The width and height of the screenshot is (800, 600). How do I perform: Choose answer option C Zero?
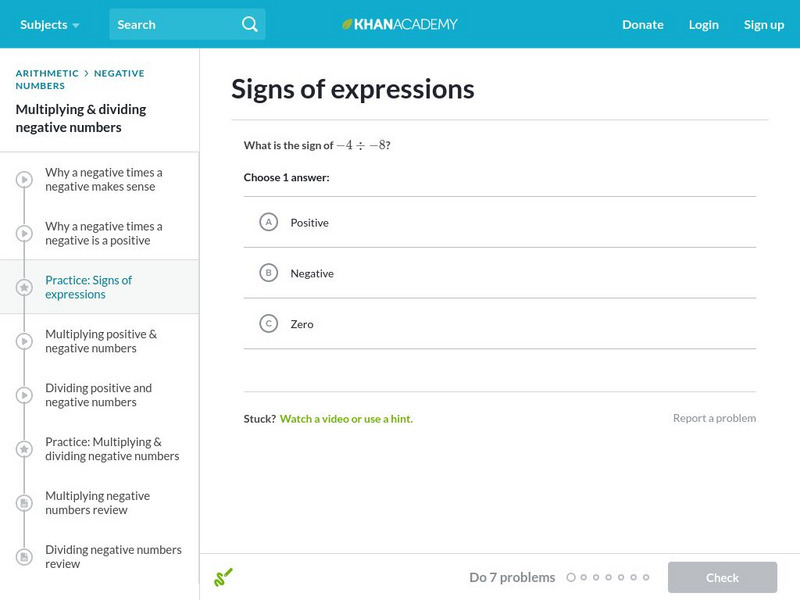268,324
